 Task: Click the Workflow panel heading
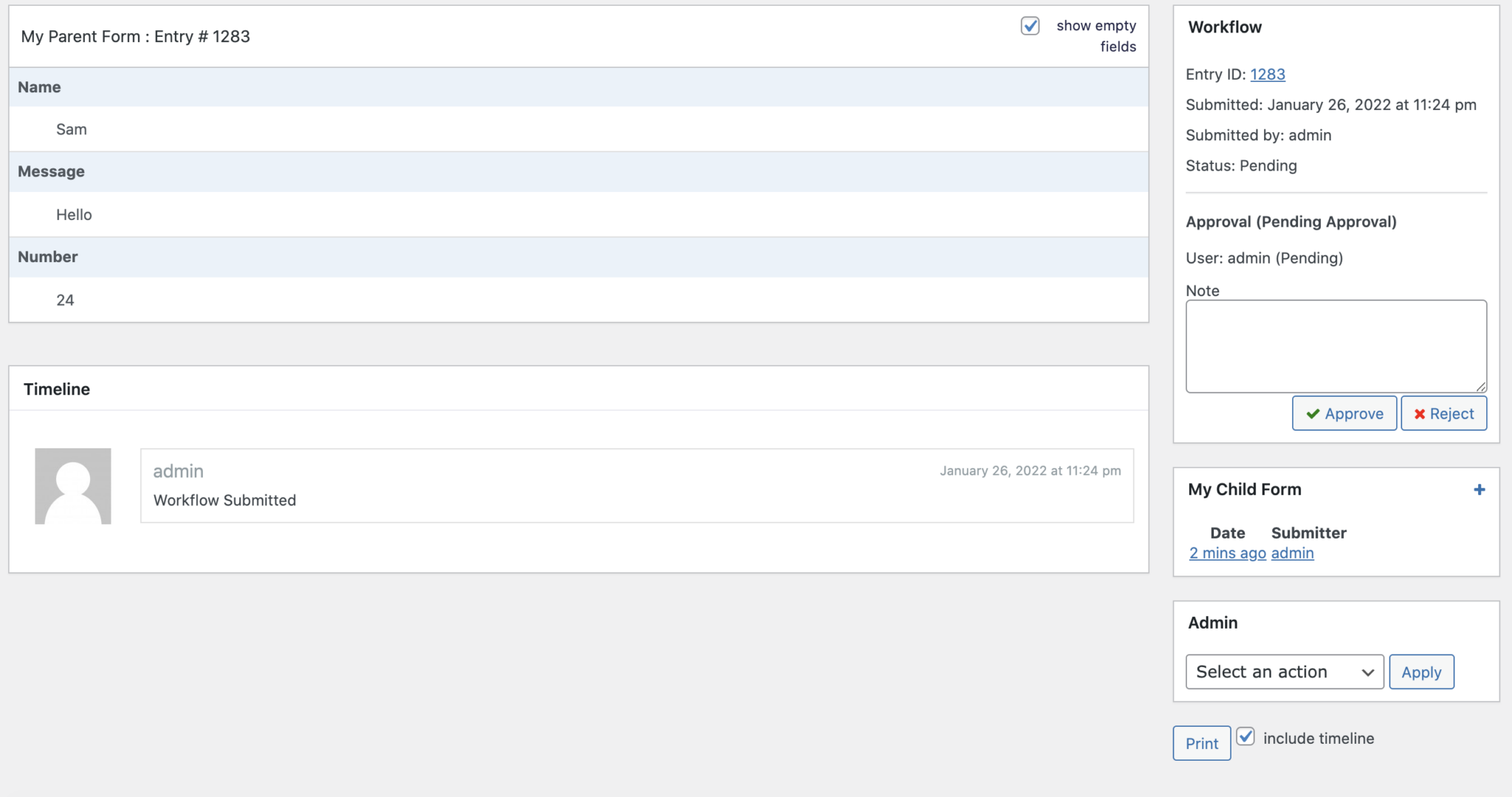1225,27
